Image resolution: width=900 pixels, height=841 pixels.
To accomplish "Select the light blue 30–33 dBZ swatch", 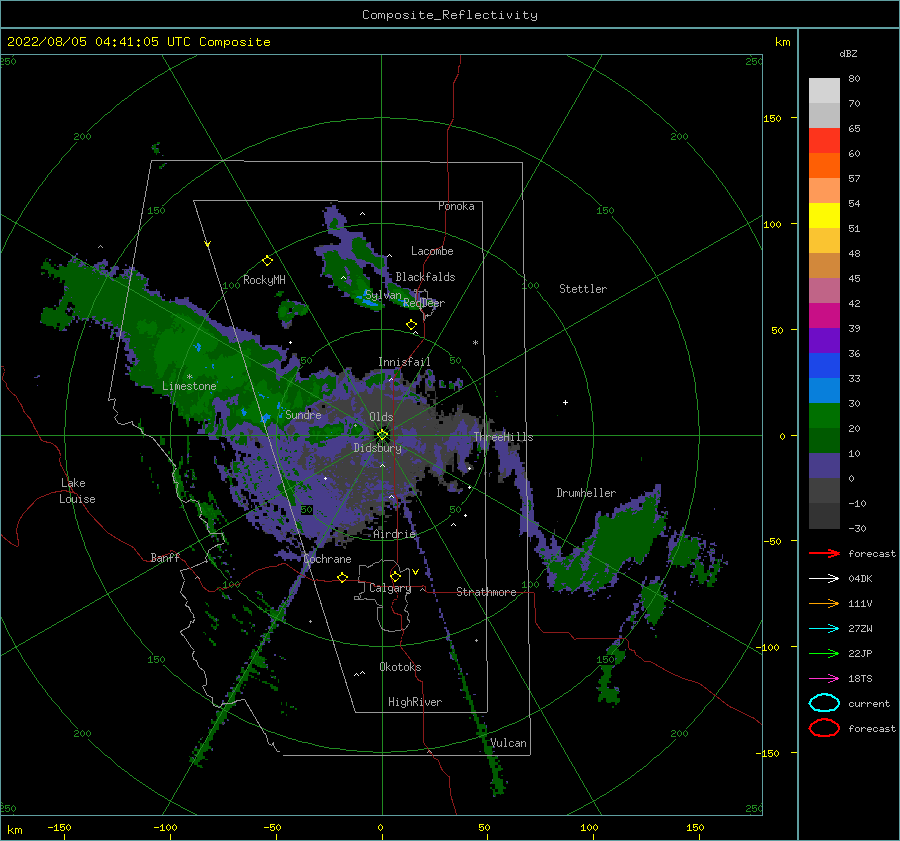I will click(824, 391).
